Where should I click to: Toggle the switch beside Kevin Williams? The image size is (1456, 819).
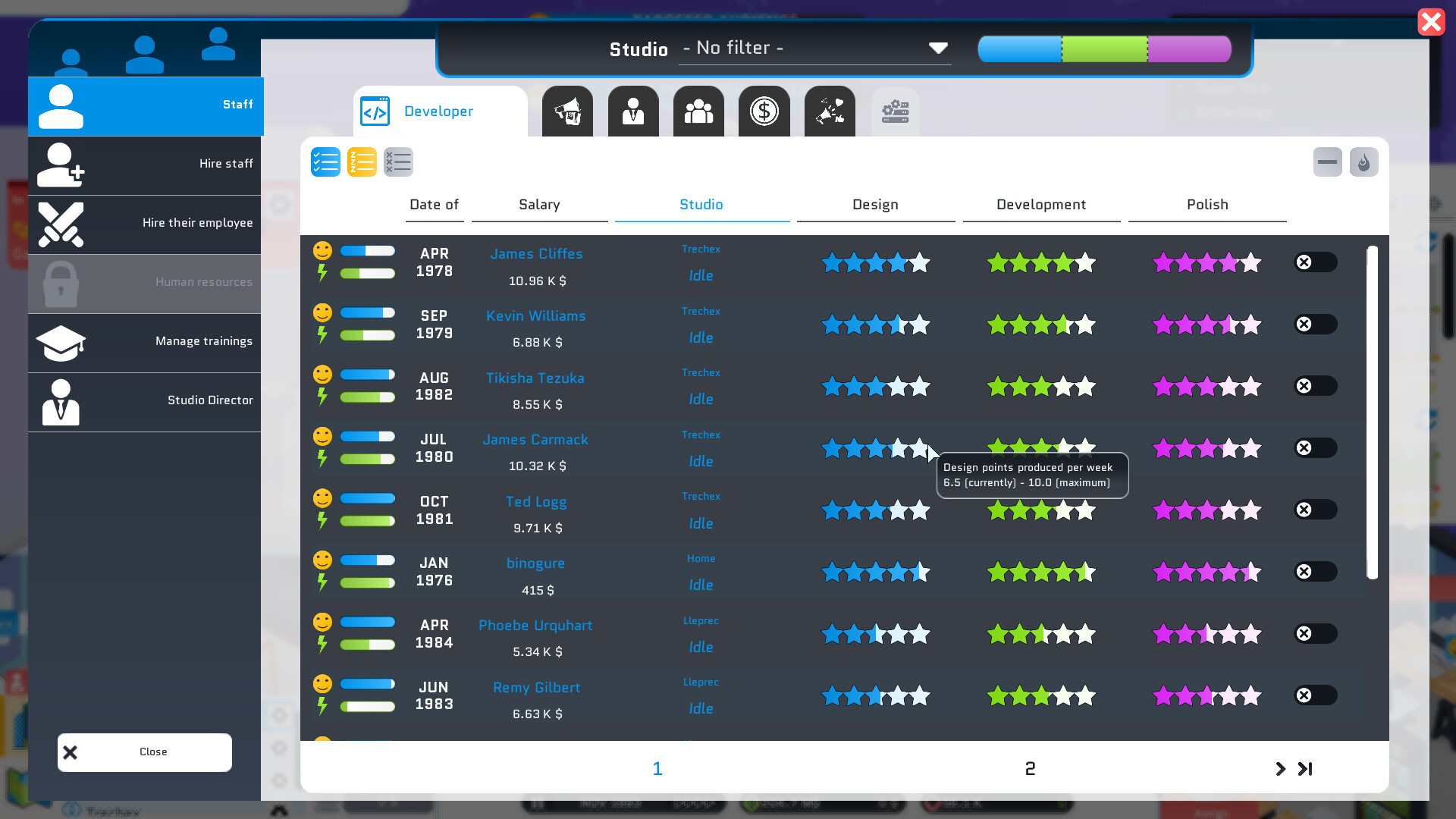pos(1315,324)
